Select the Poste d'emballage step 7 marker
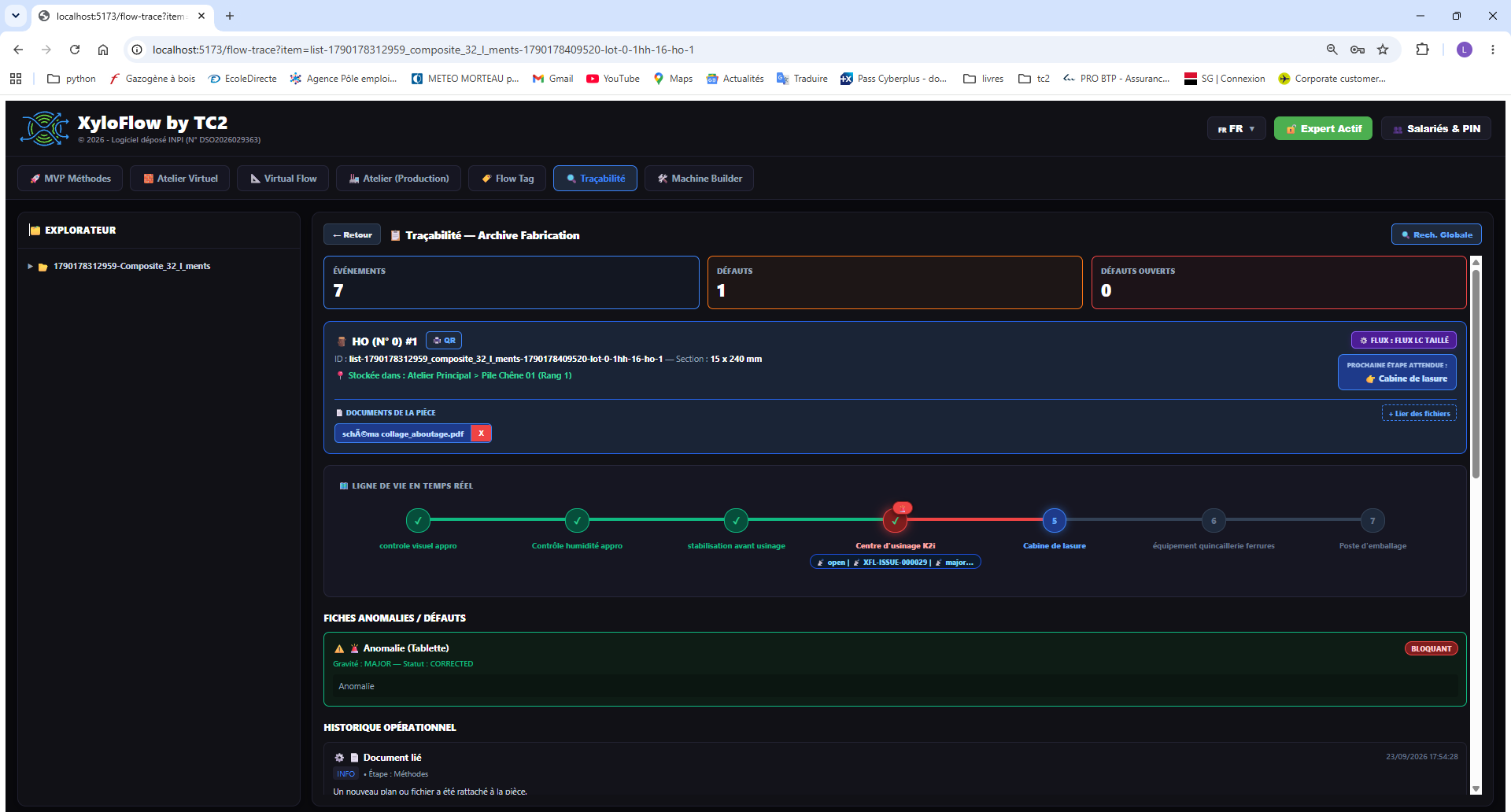Image resolution: width=1511 pixels, height=812 pixels. click(x=1372, y=520)
